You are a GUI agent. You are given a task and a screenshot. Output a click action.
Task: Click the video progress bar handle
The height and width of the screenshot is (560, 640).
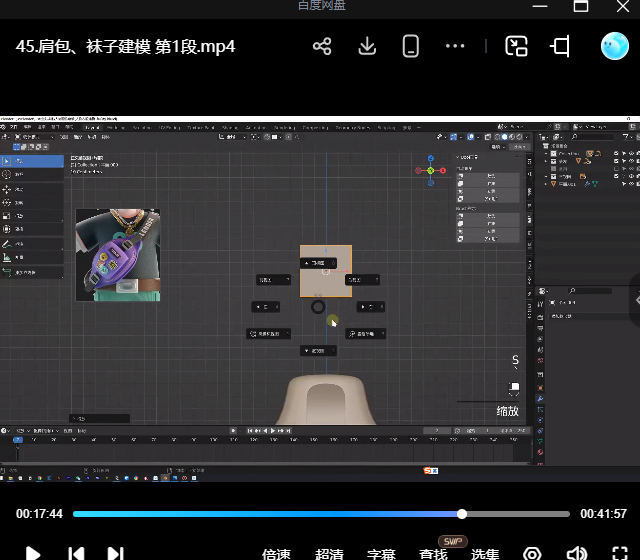[462, 514]
